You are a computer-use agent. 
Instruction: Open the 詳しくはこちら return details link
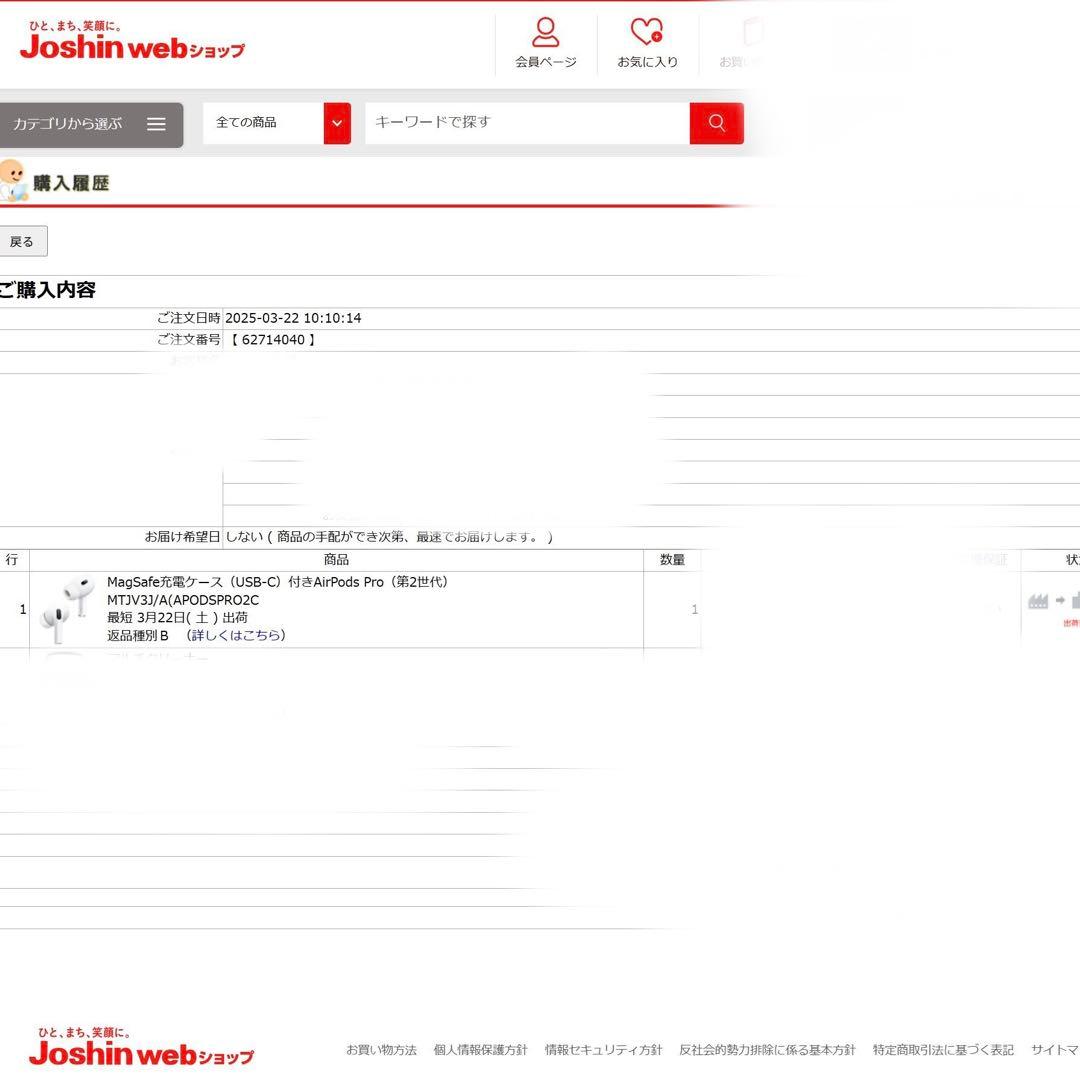pos(238,635)
